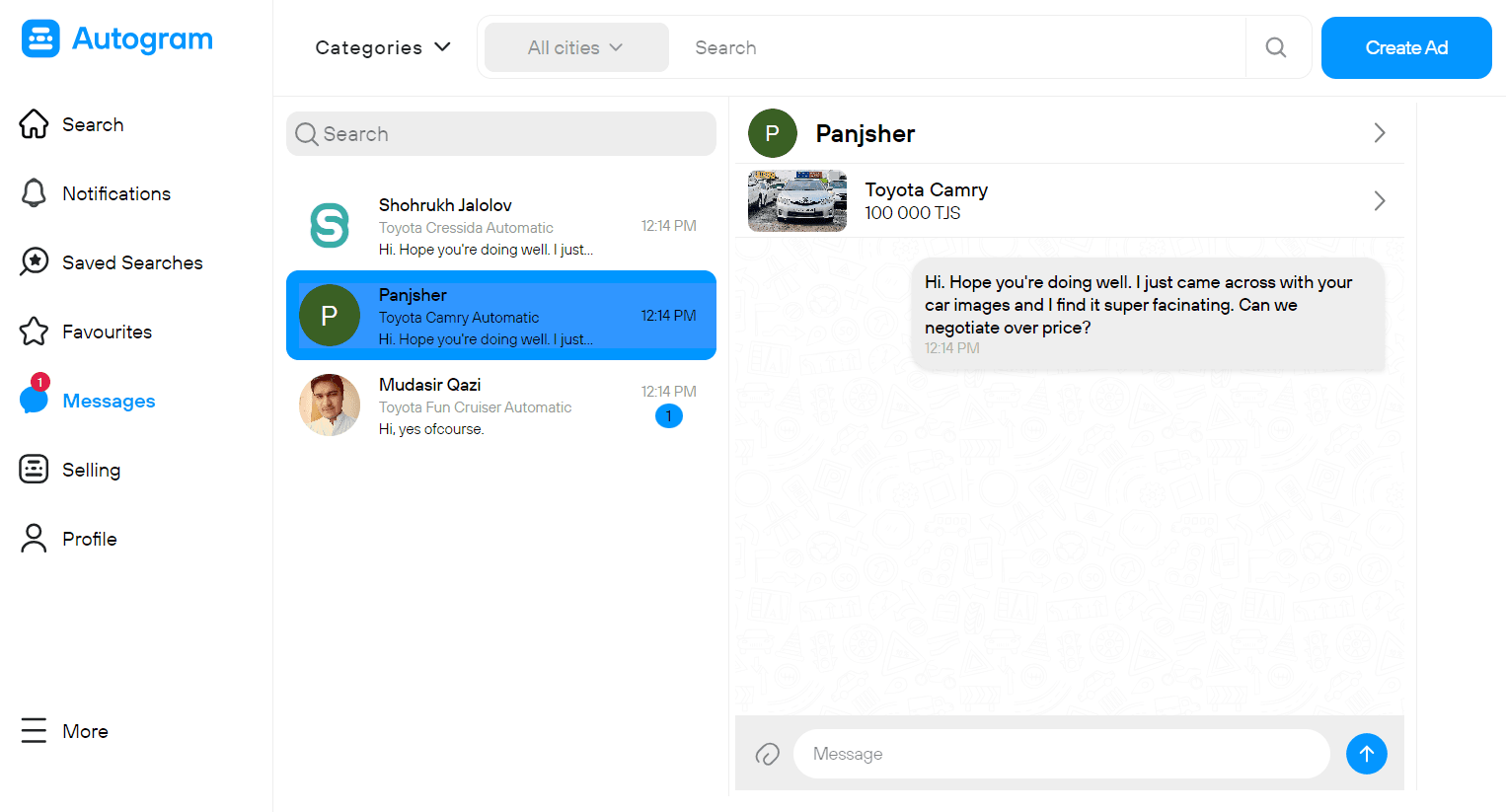
Task: Open the Profile person icon
Action: click(34, 539)
